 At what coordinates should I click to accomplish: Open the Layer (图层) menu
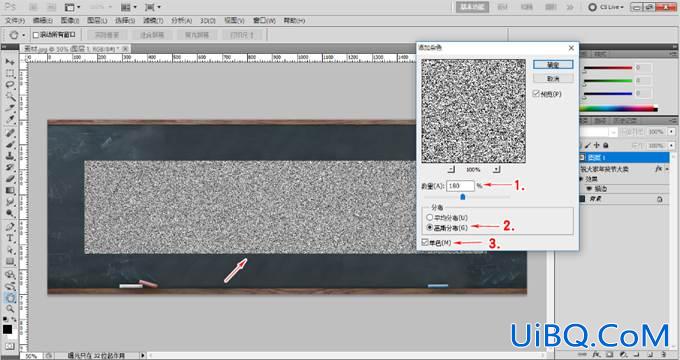click(97, 20)
